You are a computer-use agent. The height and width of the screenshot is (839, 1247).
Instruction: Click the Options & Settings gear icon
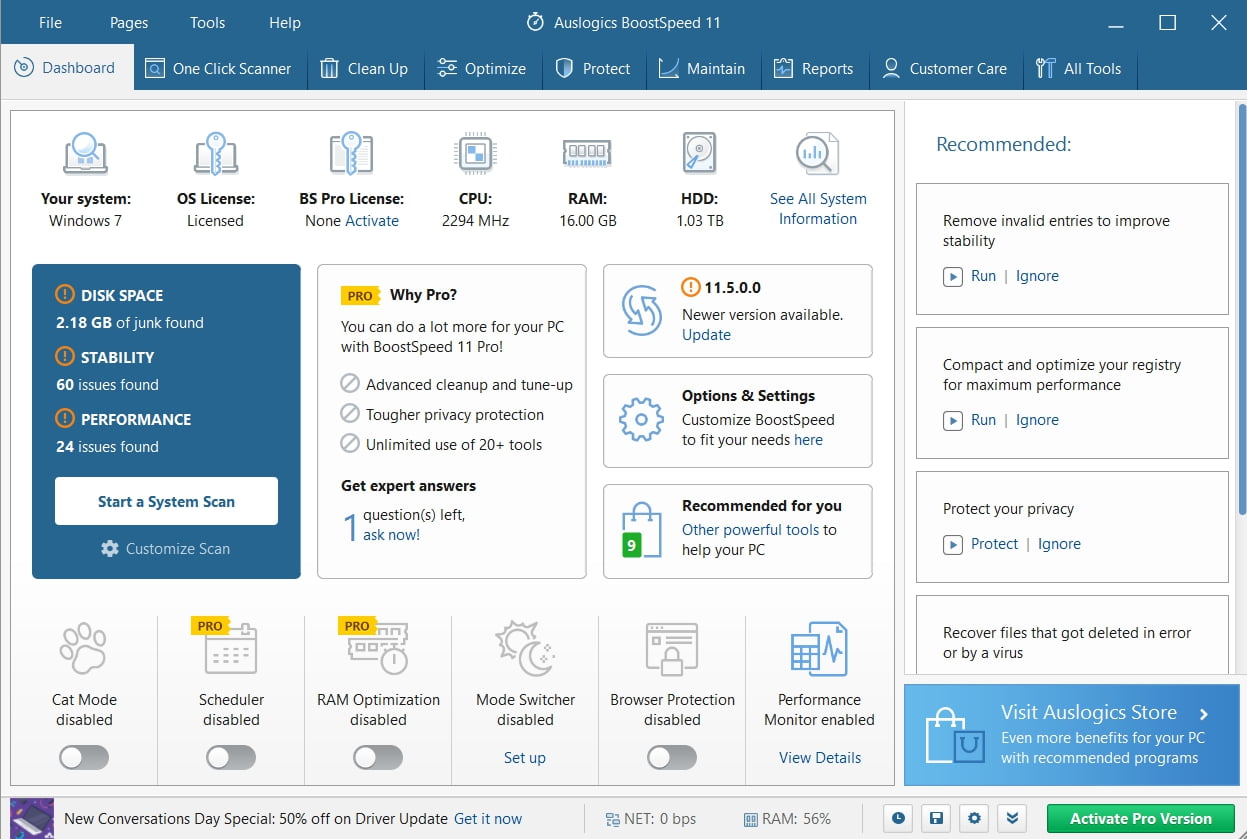coord(641,420)
